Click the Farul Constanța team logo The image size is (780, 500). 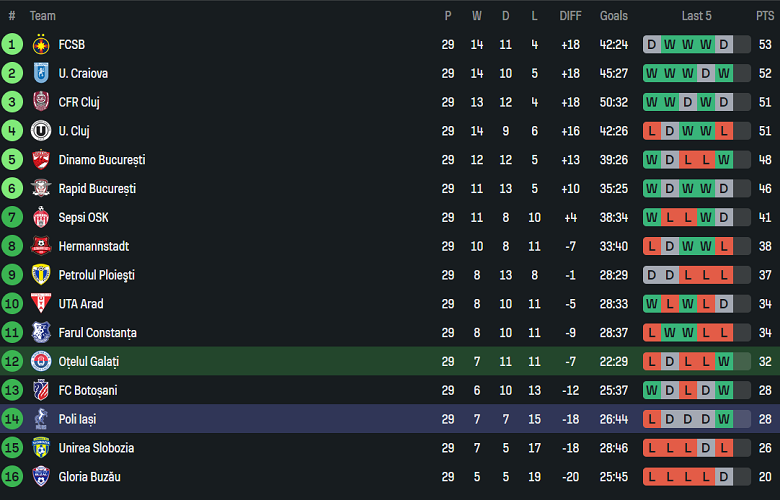[41, 333]
